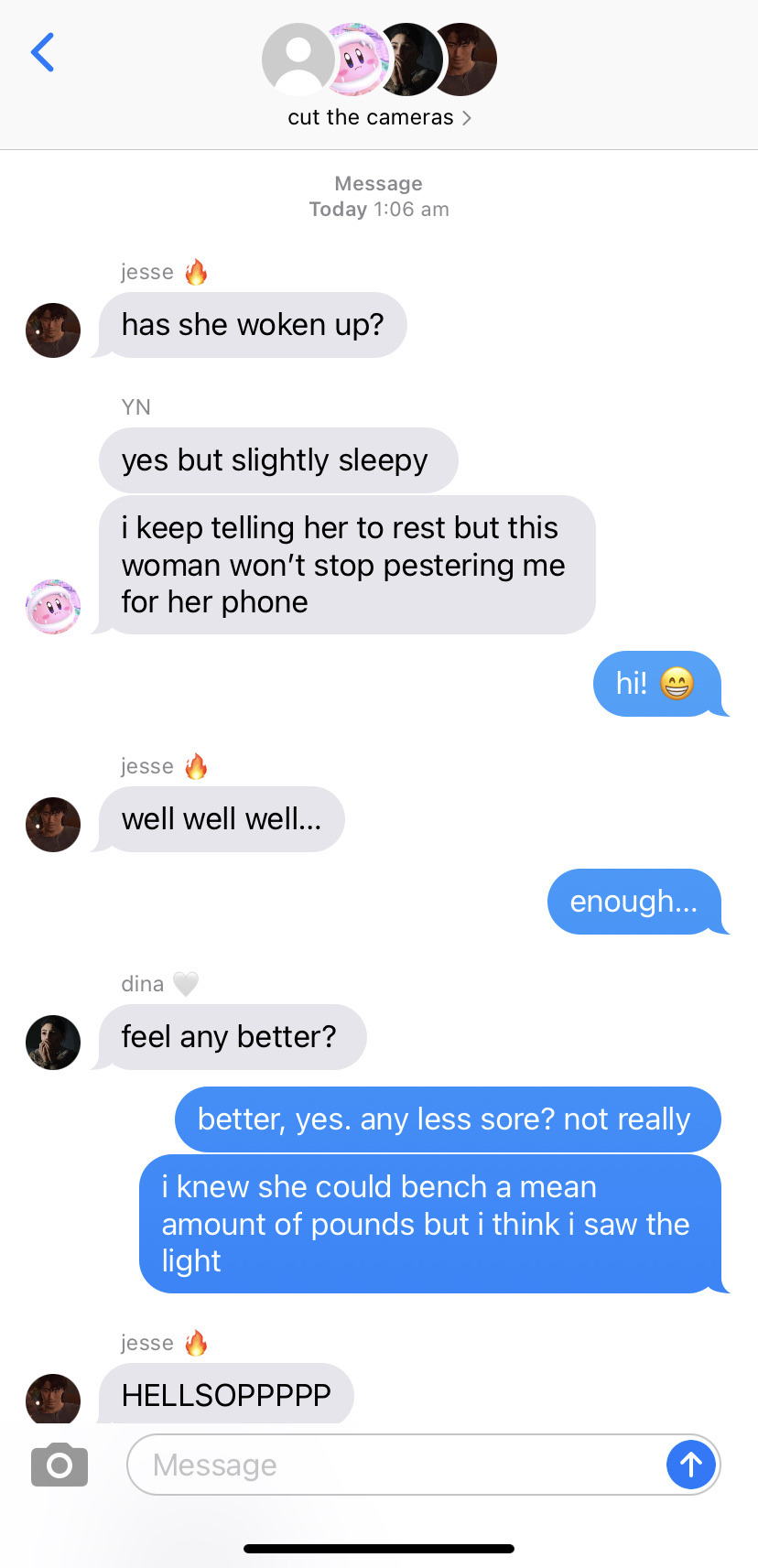Tap the home indicator bar at bottom
This screenshot has width=758, height=1568.
[379, 1549]
